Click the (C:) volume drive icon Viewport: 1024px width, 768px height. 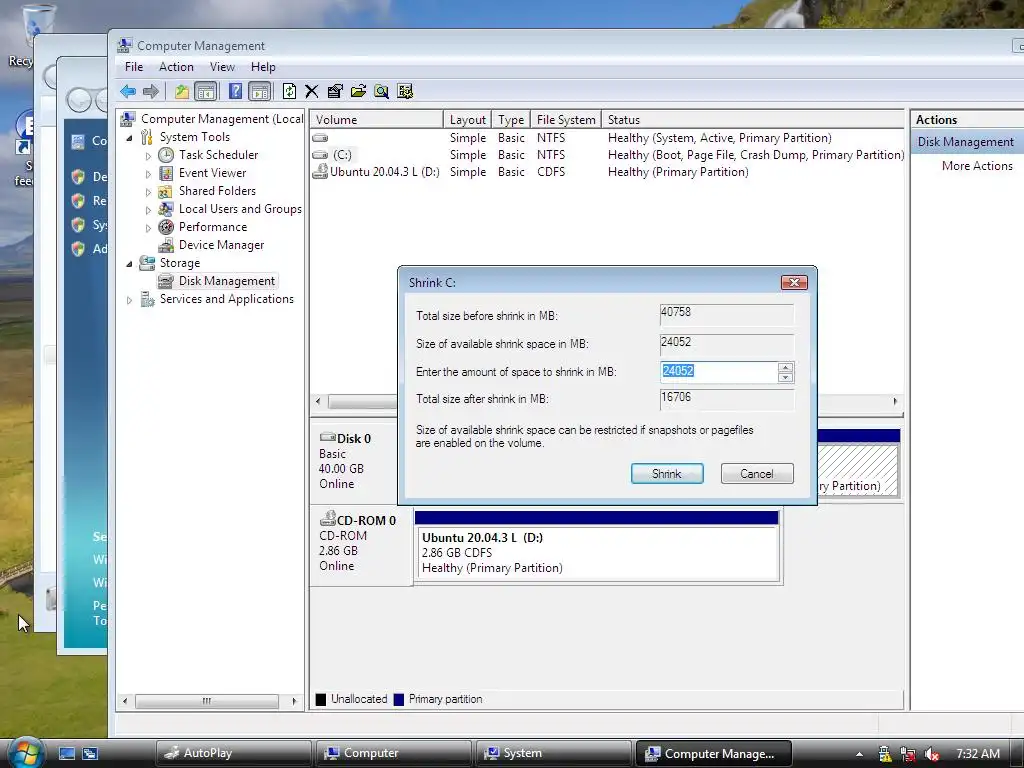(320, 155)
